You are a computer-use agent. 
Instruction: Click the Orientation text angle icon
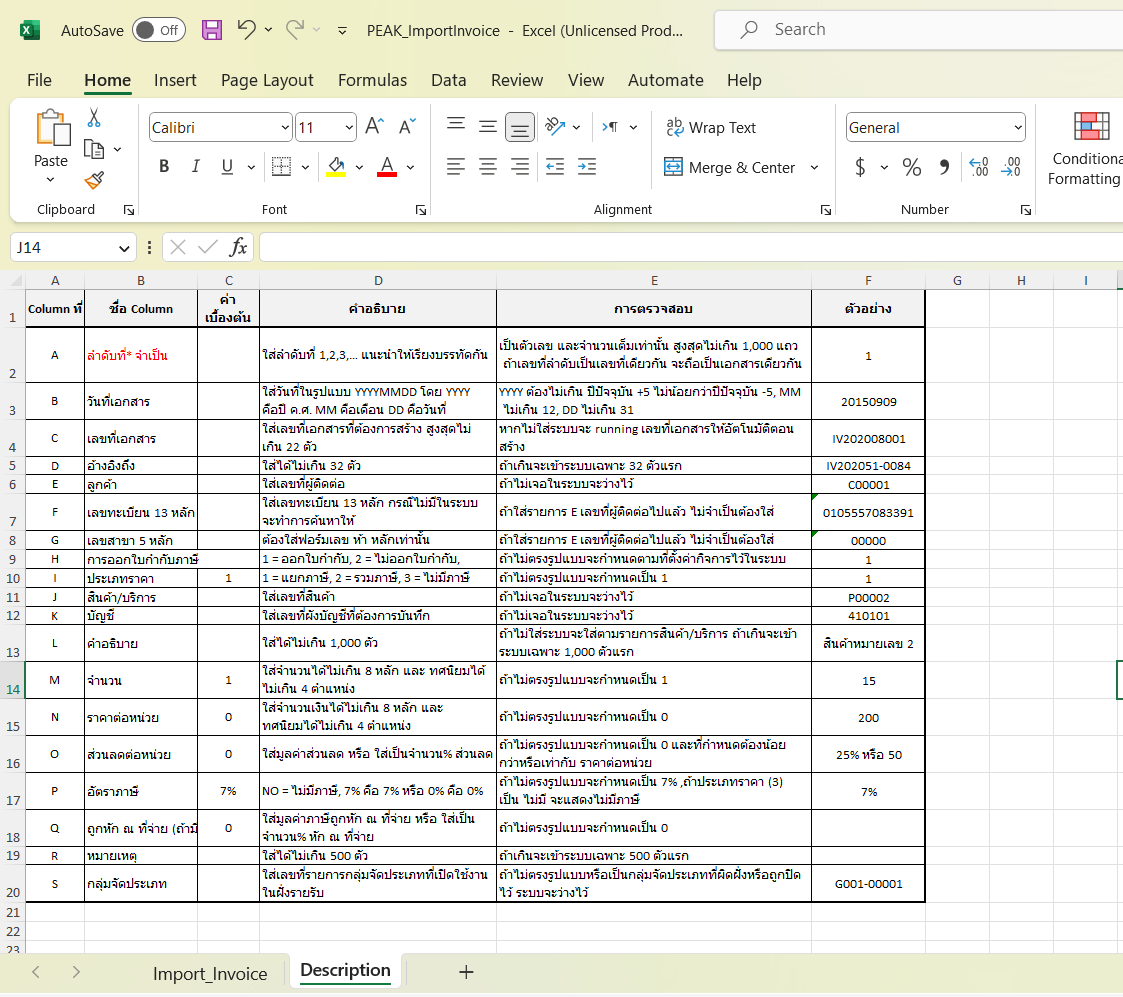555,127
